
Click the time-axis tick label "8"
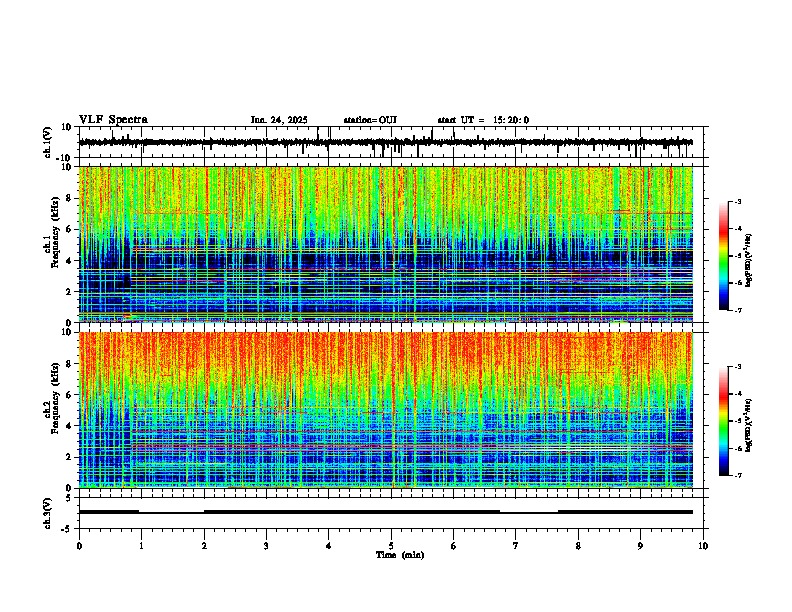pos(578,546)
